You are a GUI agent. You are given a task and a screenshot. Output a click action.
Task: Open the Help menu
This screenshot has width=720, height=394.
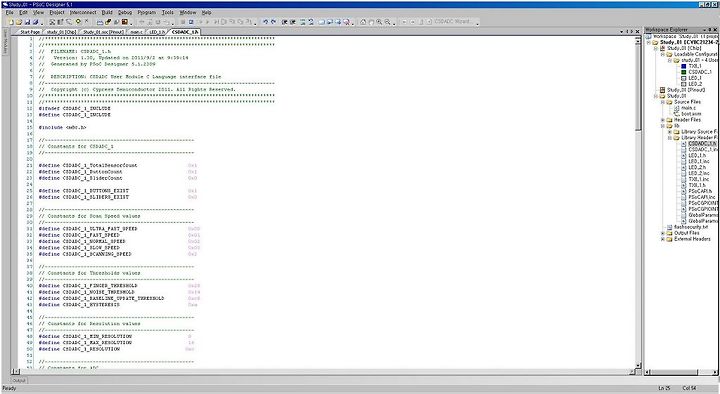(207, 12)
